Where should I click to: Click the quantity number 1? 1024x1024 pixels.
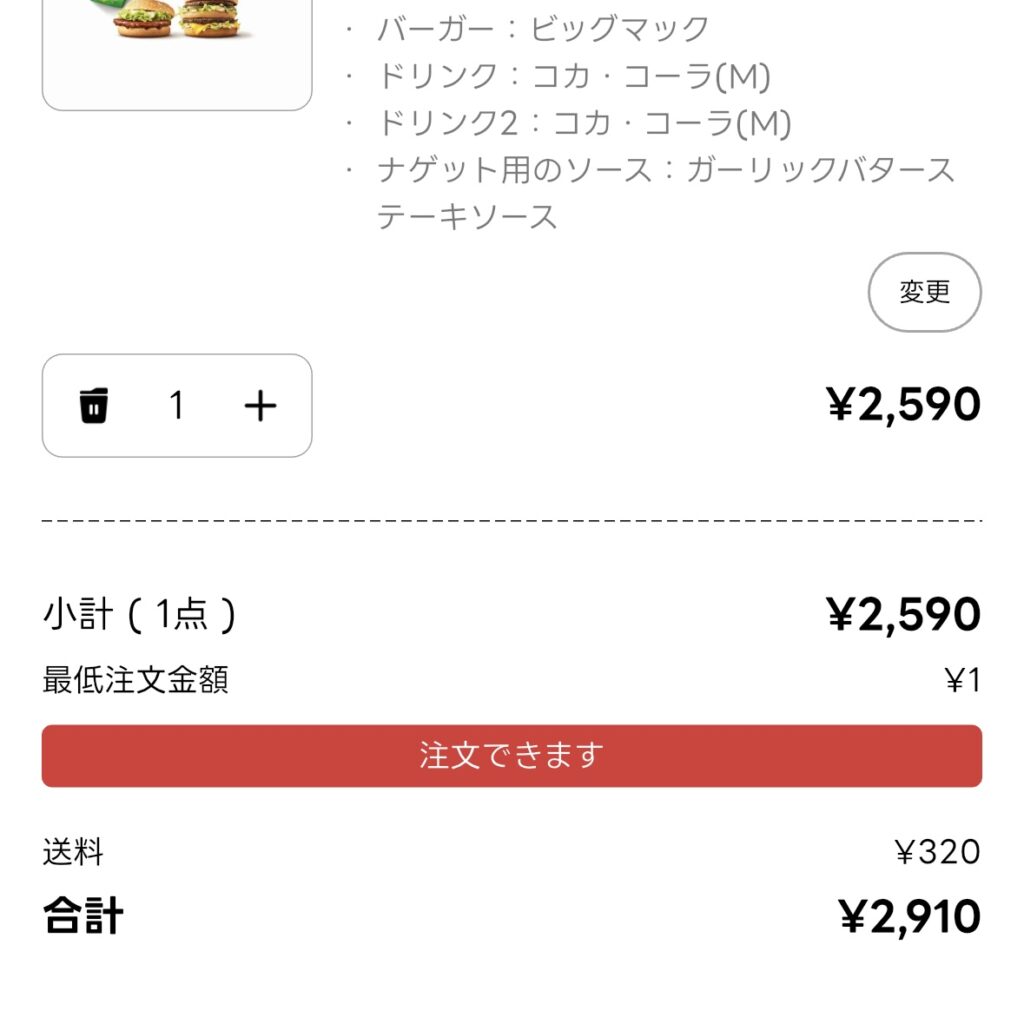click(177, 406)
